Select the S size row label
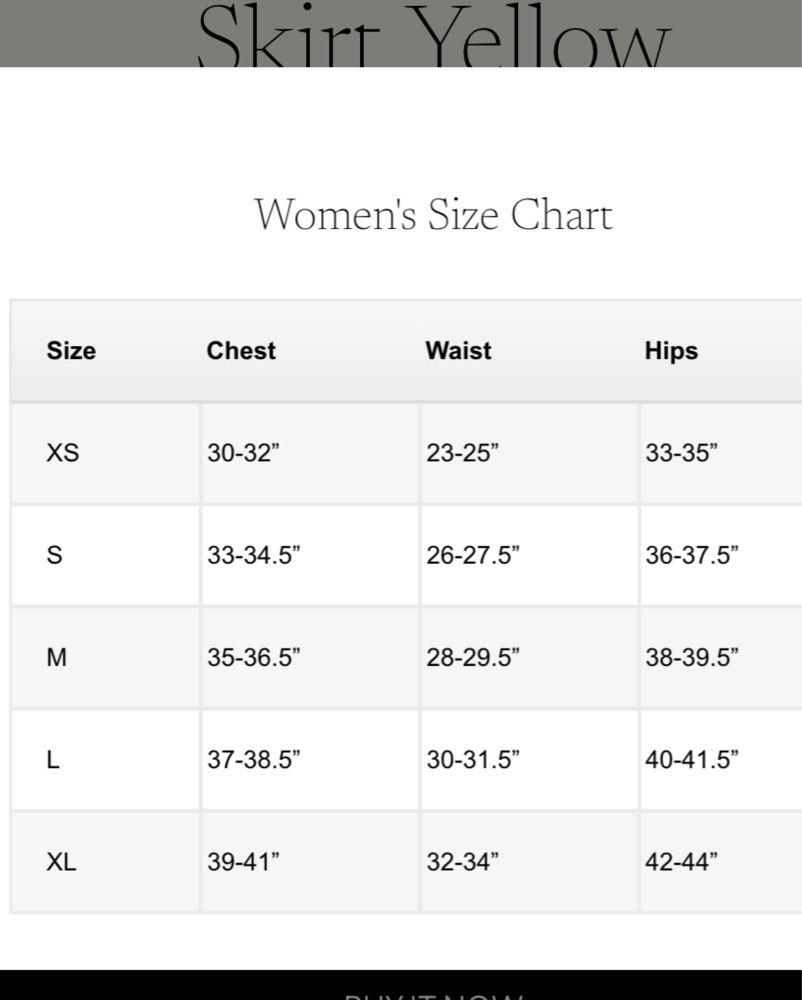 [54, 555]
